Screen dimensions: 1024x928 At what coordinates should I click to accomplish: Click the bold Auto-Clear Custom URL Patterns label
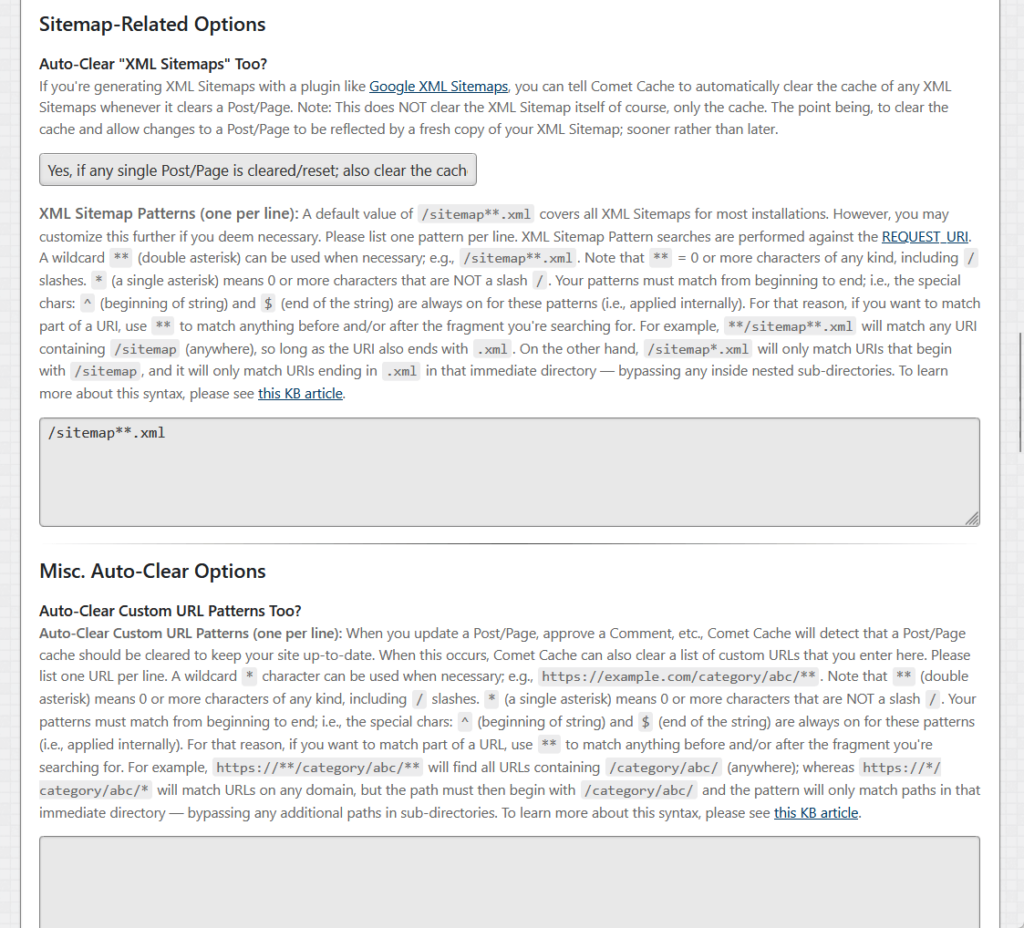tap(190, 633)
